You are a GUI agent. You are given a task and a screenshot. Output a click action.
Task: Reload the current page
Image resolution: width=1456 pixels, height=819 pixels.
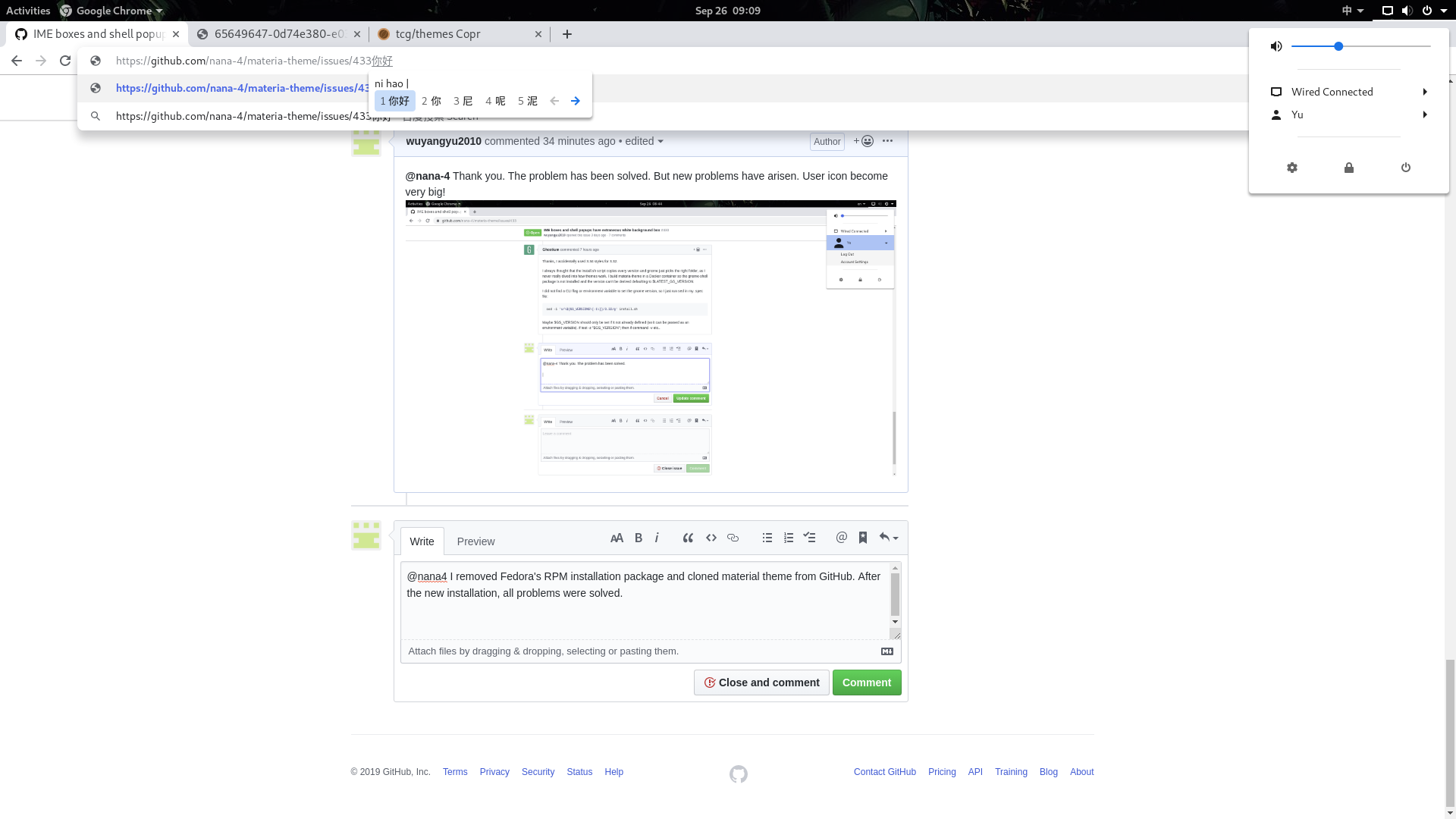[65, 61]
